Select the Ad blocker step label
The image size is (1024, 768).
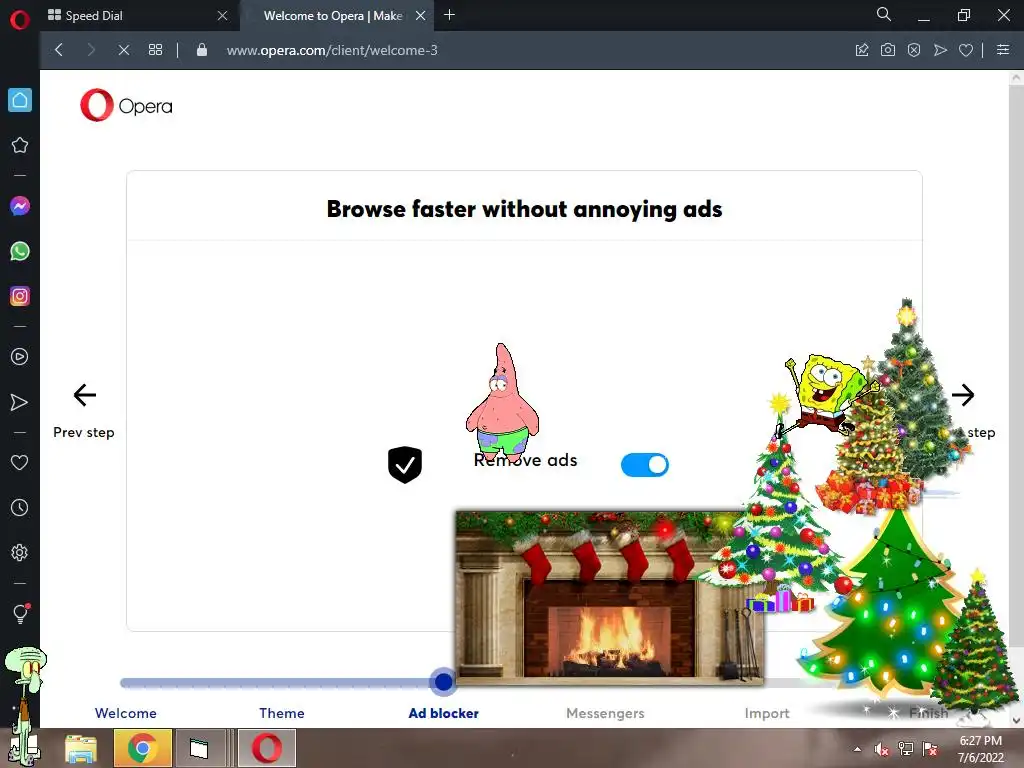click(x=443, y=713)
